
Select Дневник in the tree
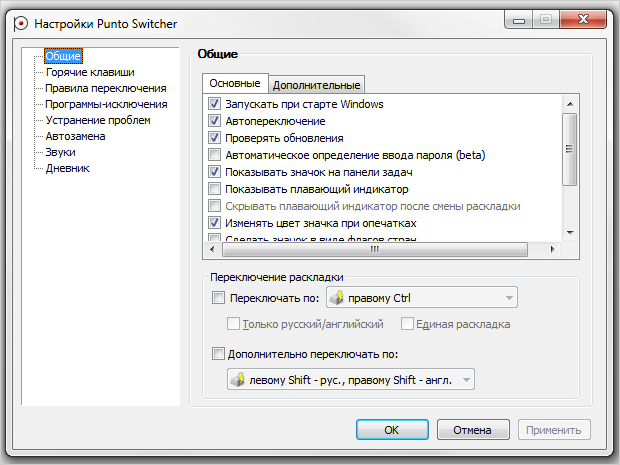tap(68, 168)
